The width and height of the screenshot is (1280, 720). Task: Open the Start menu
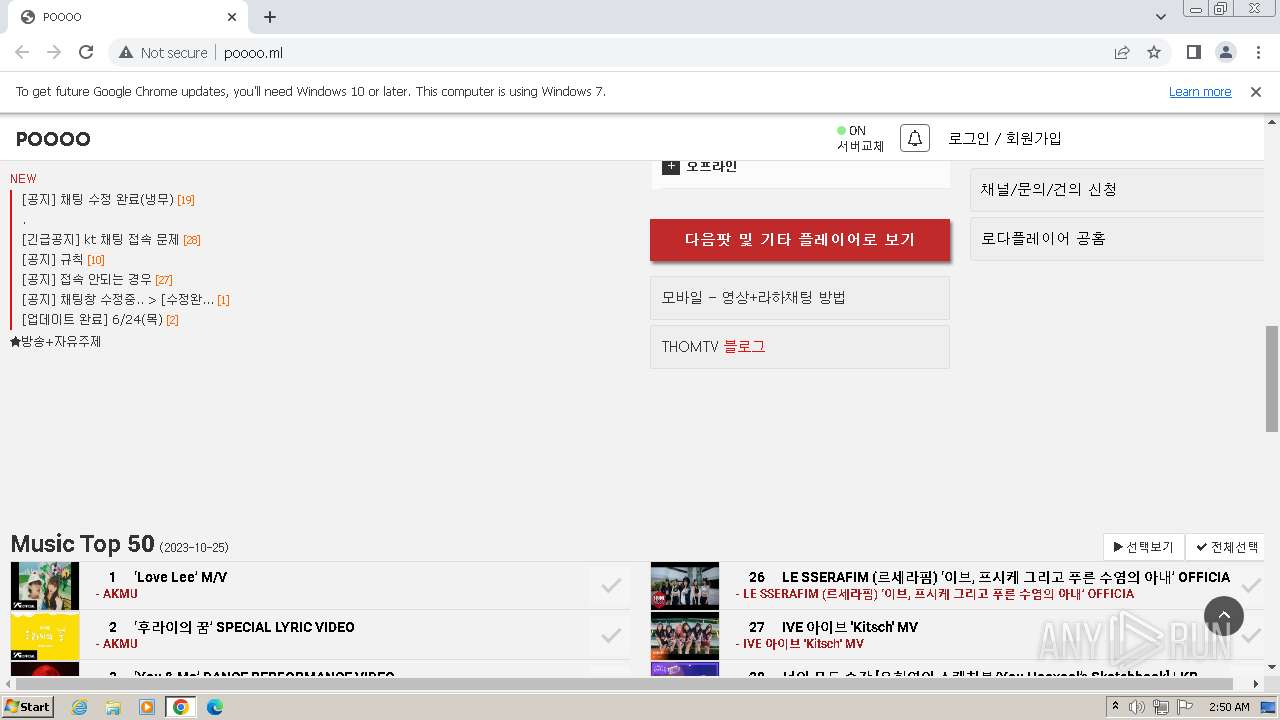[27, 707]
